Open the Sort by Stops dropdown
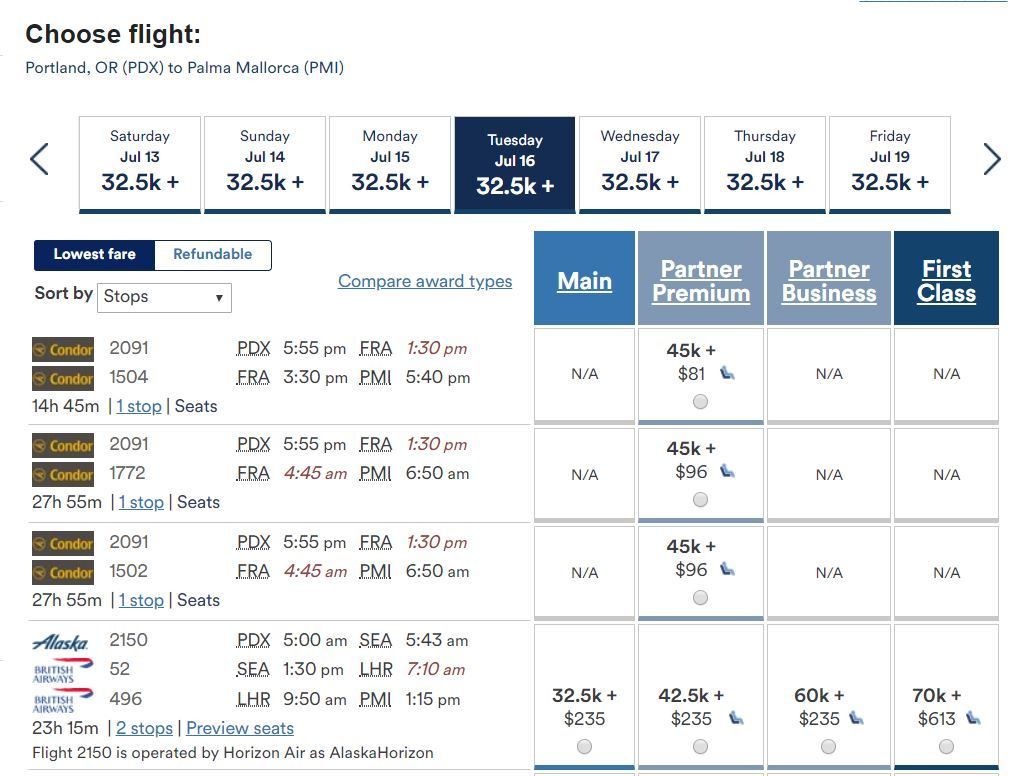The image size is (1019, 776). coord(164,297)
